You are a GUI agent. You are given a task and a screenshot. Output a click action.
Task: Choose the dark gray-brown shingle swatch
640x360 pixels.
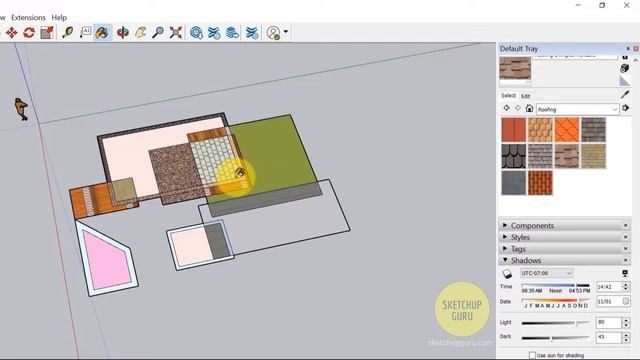pyautogui.click(x=593, y=130)
